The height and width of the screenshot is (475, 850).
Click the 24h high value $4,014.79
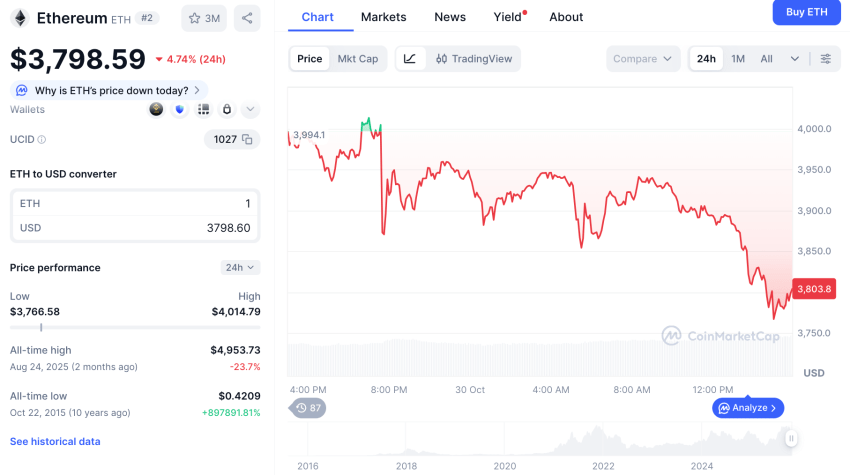pyautogui.click(x=236, y=312)
